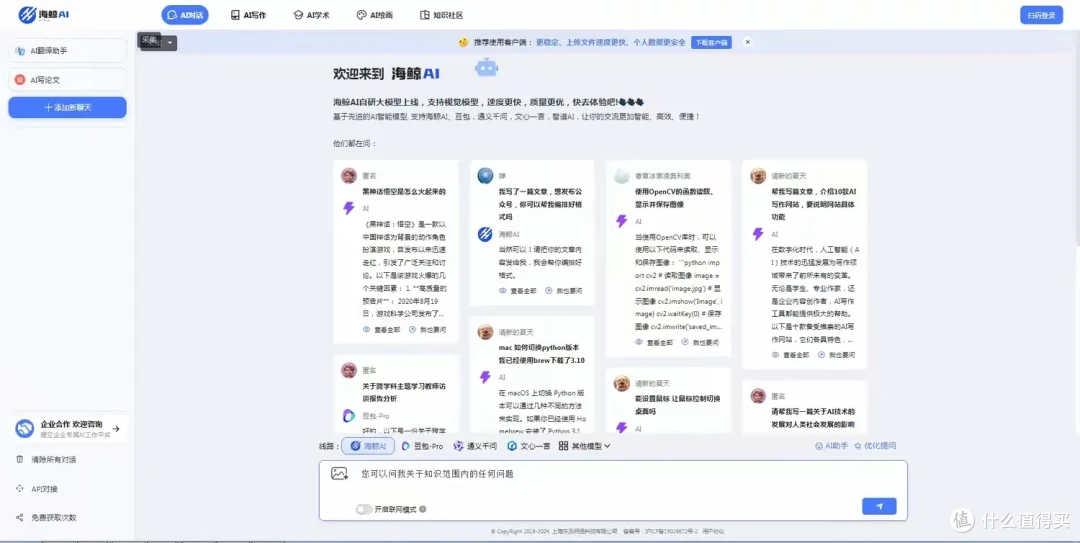Viewport: 1080px width, 543px height.
Task: Click 禅 user avatar
Action: tap(485, 176)
